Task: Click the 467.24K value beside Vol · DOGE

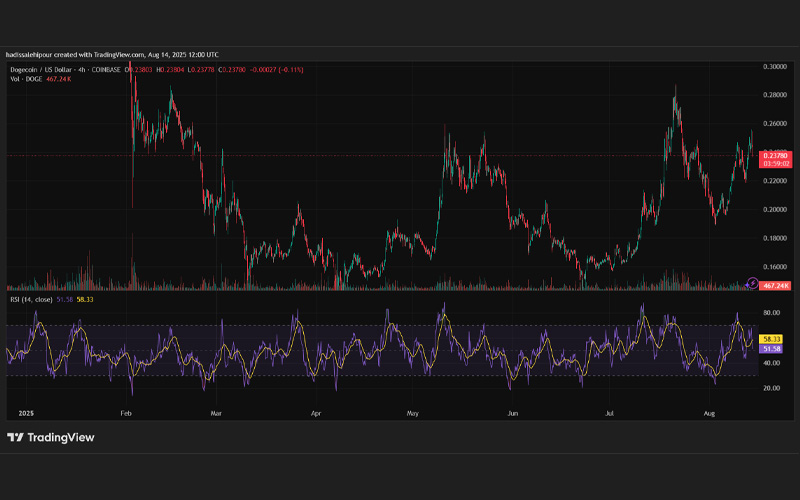Action: [58, 79]
